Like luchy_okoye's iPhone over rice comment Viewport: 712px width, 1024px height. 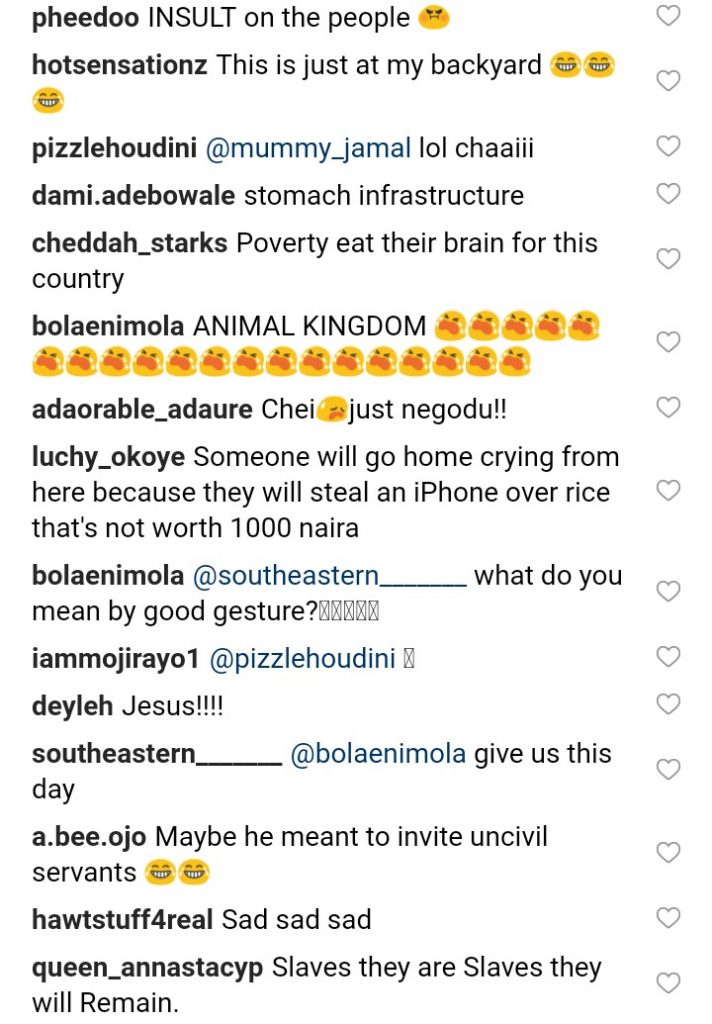[x=667, y=490]
